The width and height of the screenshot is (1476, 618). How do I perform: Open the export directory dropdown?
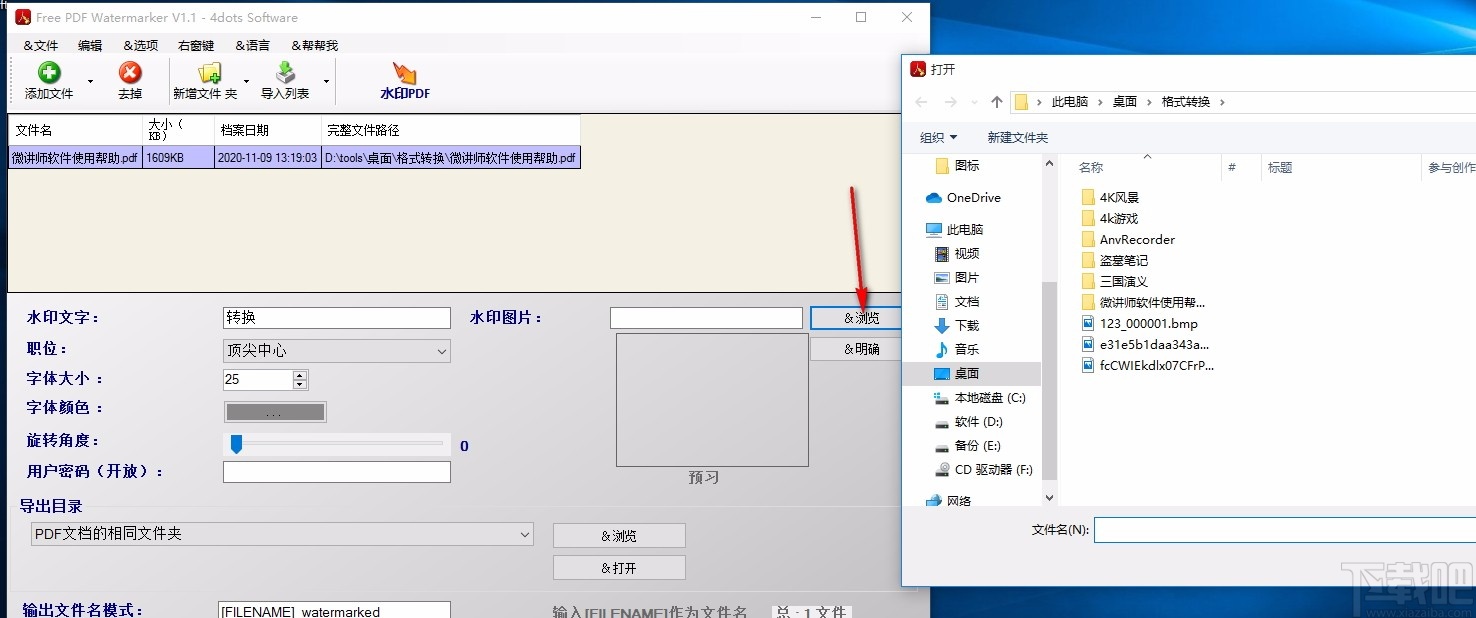coord(282,534)
